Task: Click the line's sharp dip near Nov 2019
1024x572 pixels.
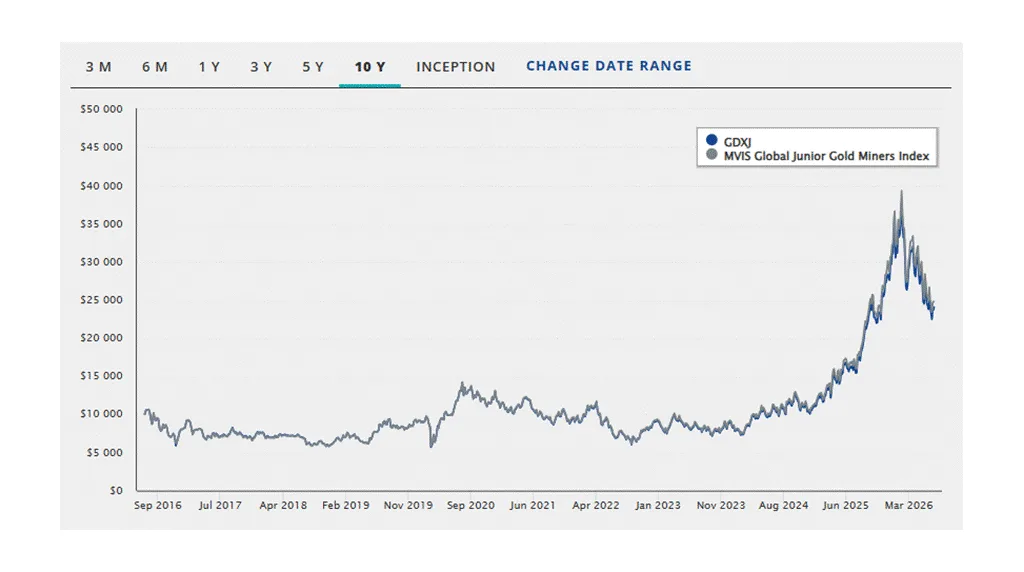Action: [x=431, y=445]
